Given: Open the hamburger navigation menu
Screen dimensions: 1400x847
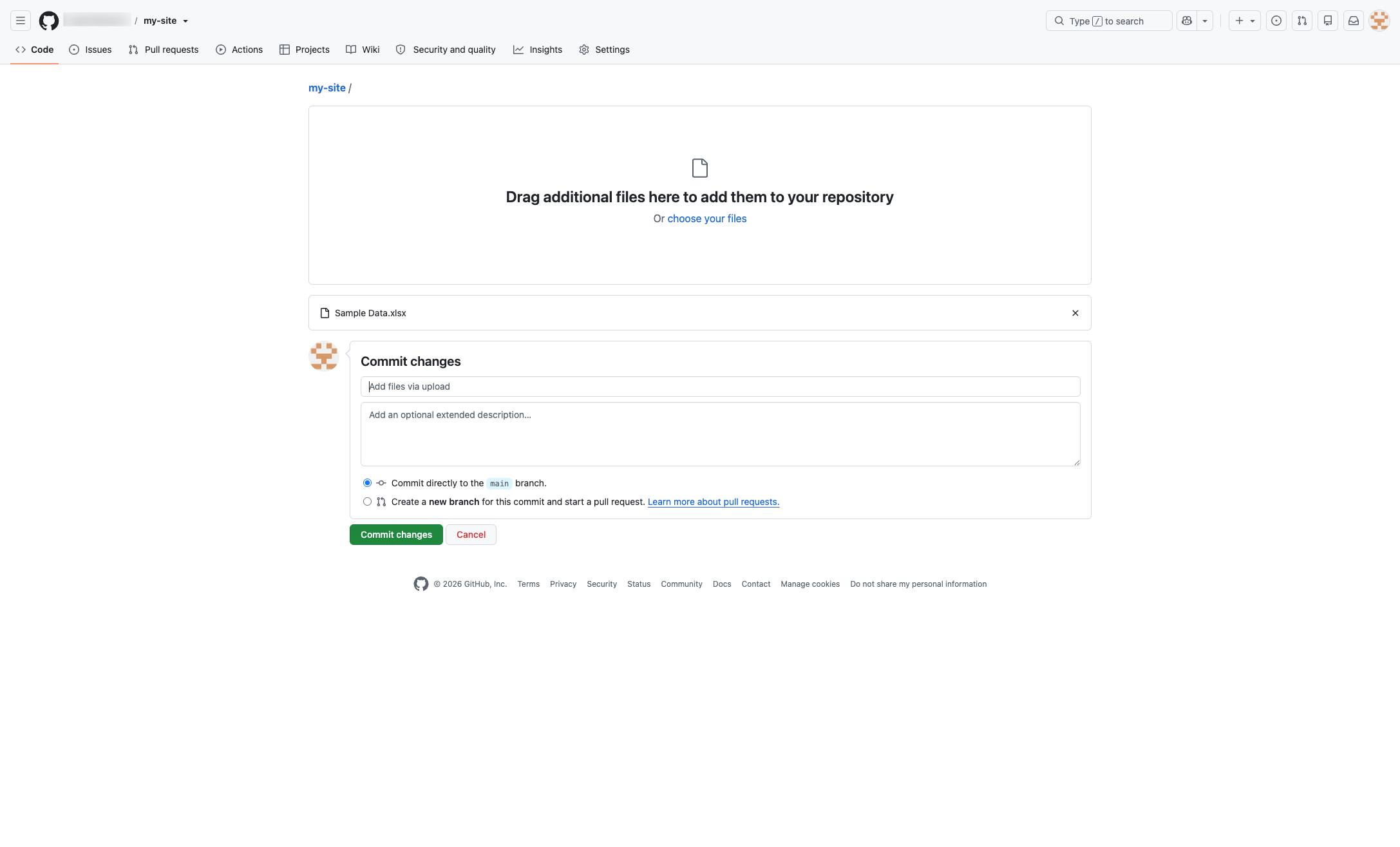Looking at the screenshot, I should tap(21, 21).
